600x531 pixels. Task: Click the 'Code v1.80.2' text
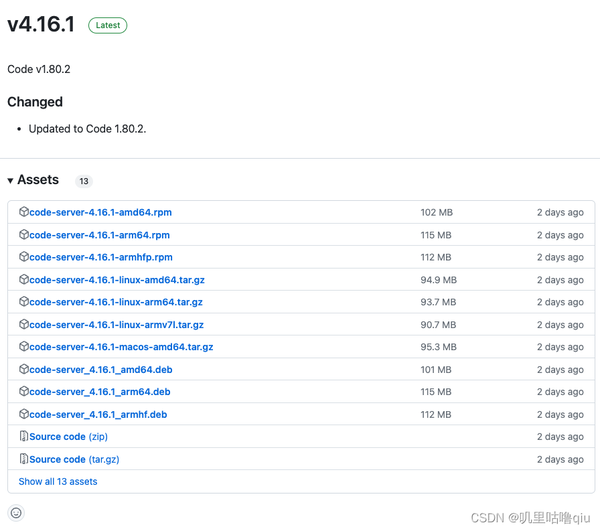39,69
